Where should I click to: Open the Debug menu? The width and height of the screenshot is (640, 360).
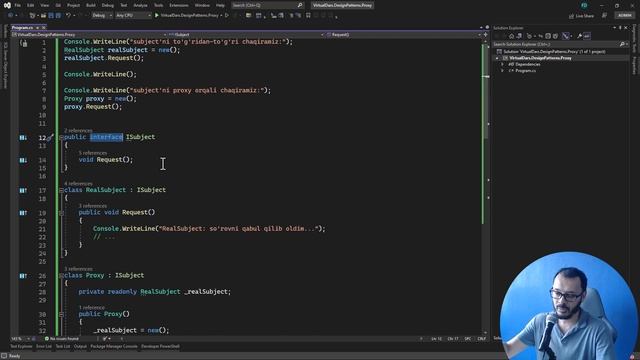[108, 5]
